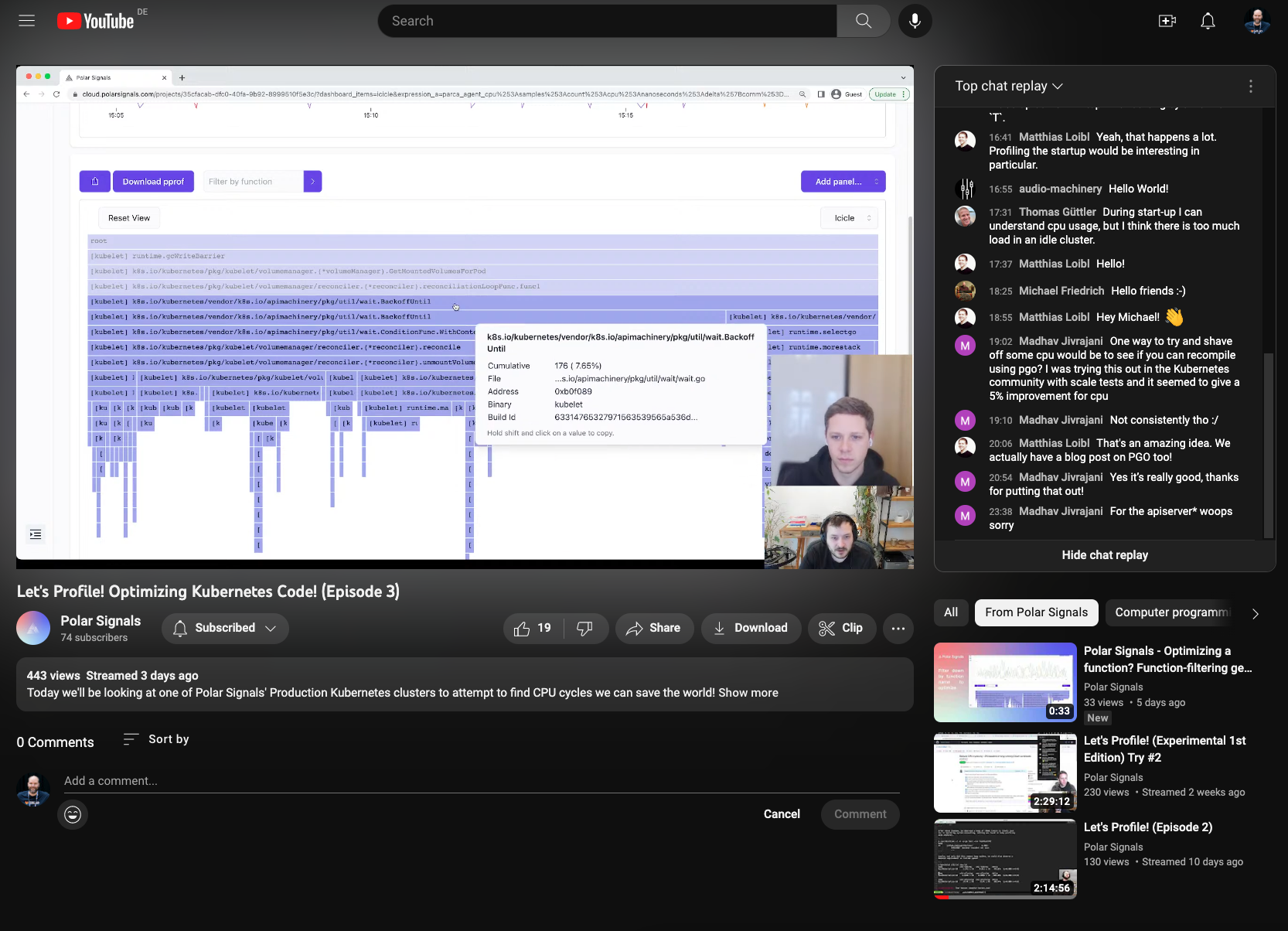
Task: Click the search magnifier button
Action: pyautogui.click(x=864, y=21)
